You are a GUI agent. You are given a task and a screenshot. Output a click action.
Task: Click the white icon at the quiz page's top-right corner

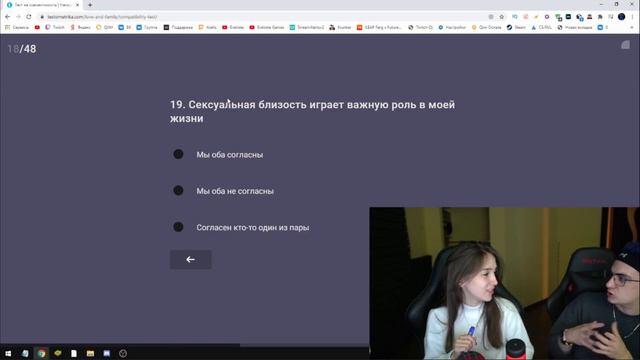[625, 45]
